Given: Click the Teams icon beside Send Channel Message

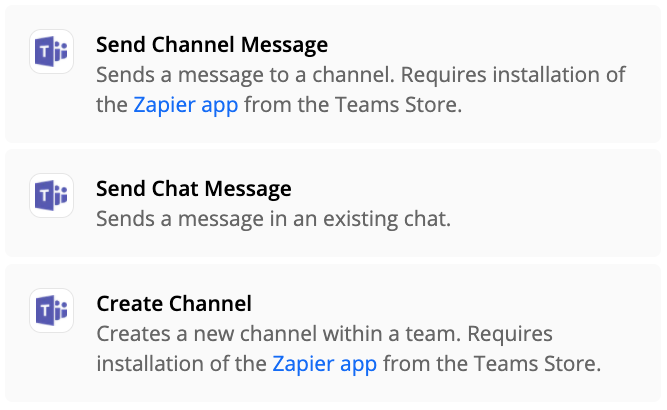Looking at the screenshot, I should coord(51,51).
